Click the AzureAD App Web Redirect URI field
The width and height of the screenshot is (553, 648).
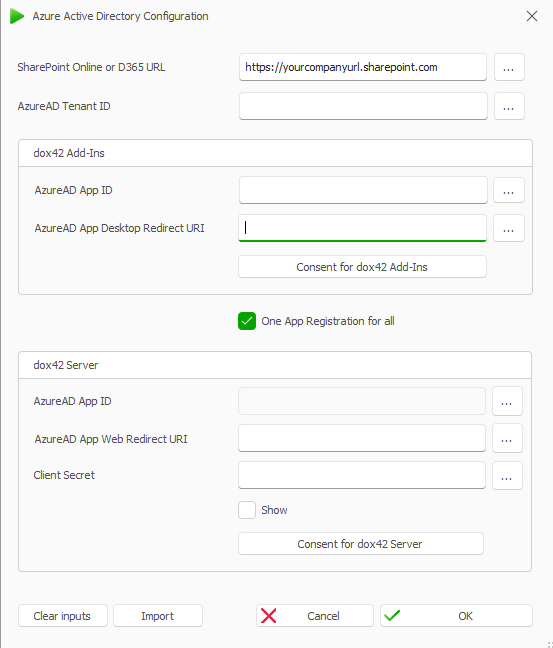pos(362,438)
